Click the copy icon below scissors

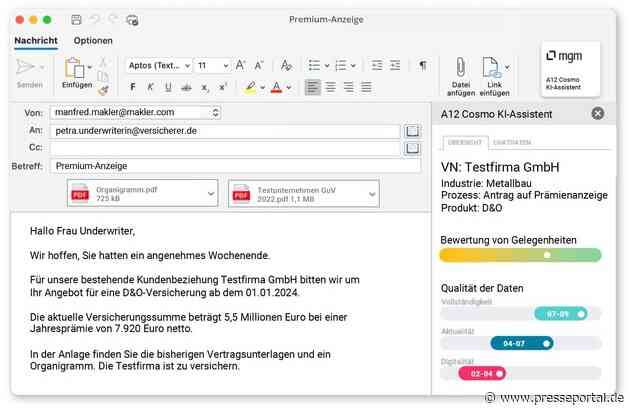tap(103, 76)
